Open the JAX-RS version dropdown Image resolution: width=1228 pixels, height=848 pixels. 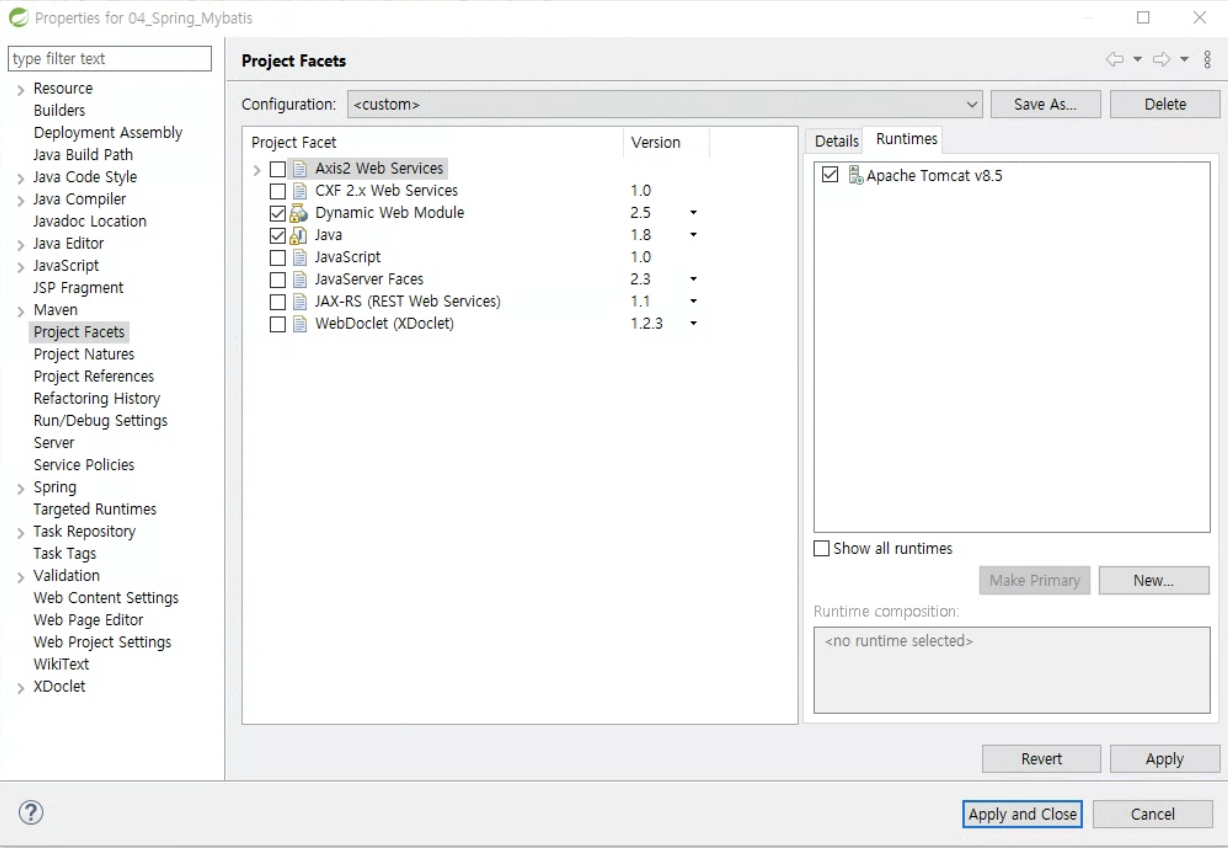click(x=693, y=301)
